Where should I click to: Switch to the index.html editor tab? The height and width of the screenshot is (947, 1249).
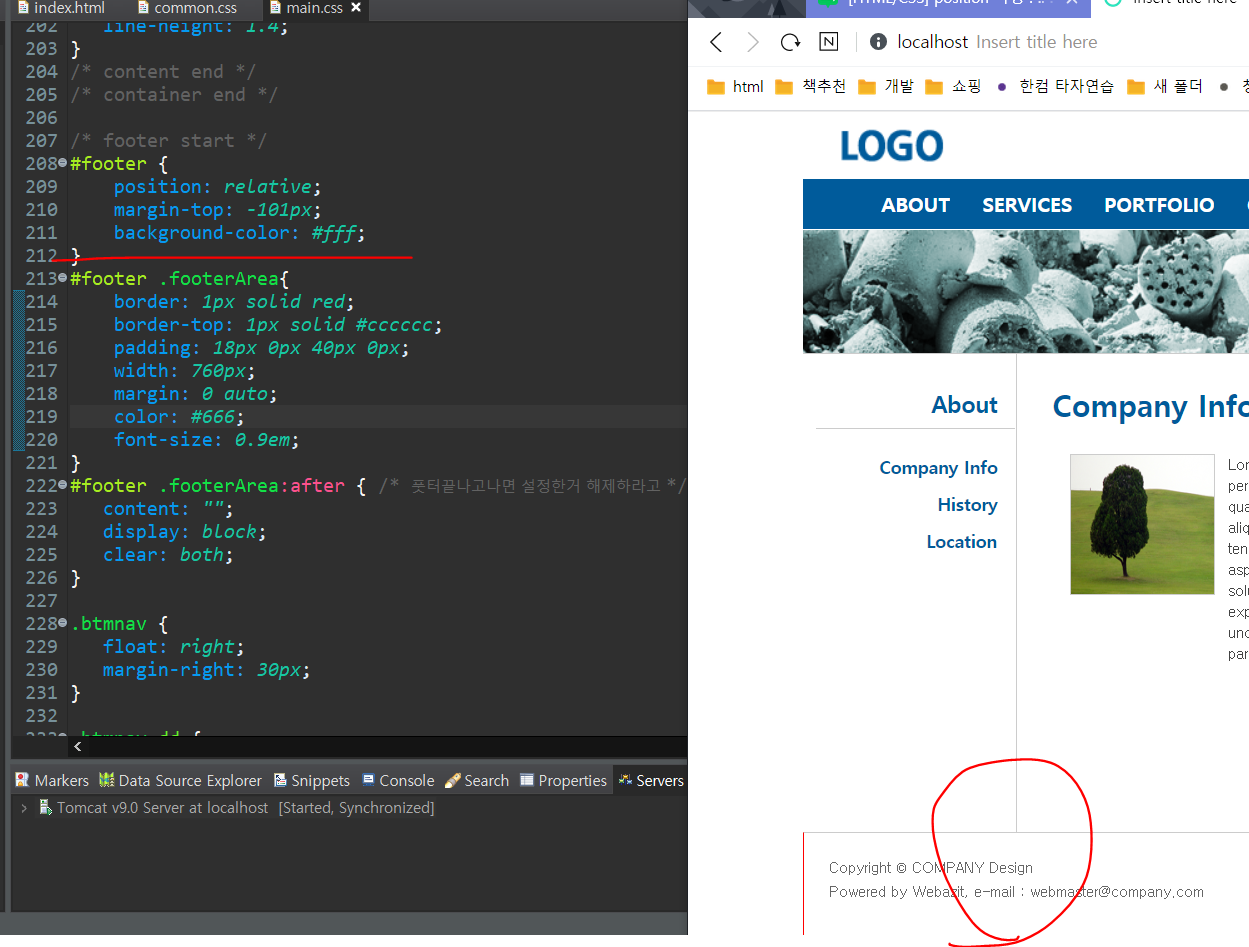[62, 9]
